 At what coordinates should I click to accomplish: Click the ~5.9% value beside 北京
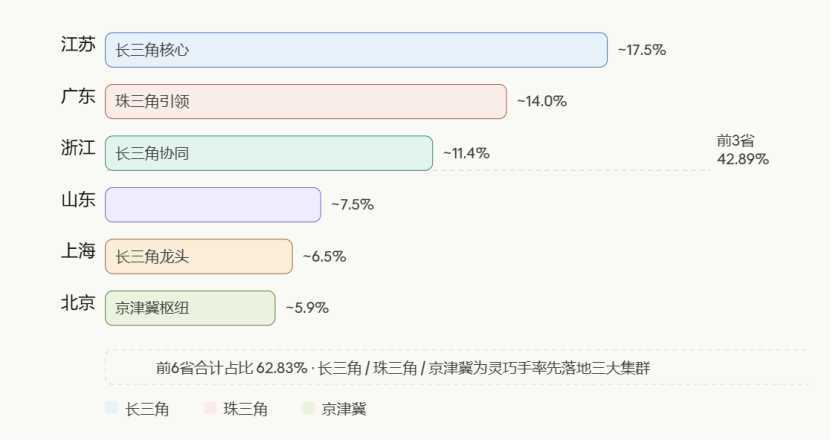[x=306, y=308]
